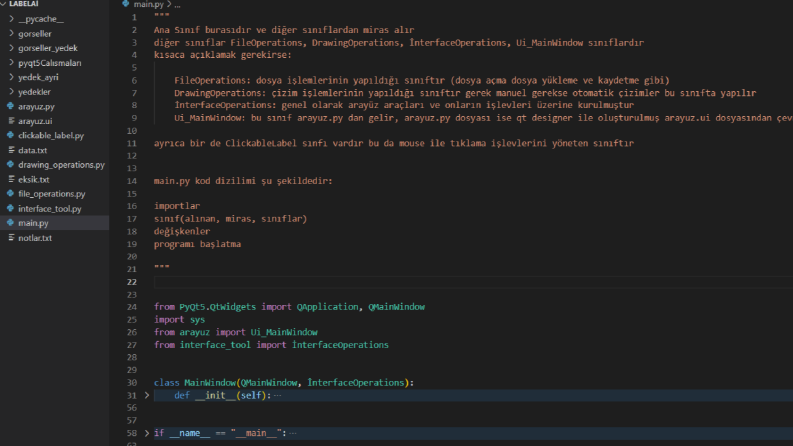Click line number 22 in the gutter
The image size is (793, 446).
(x=131, y=282)
